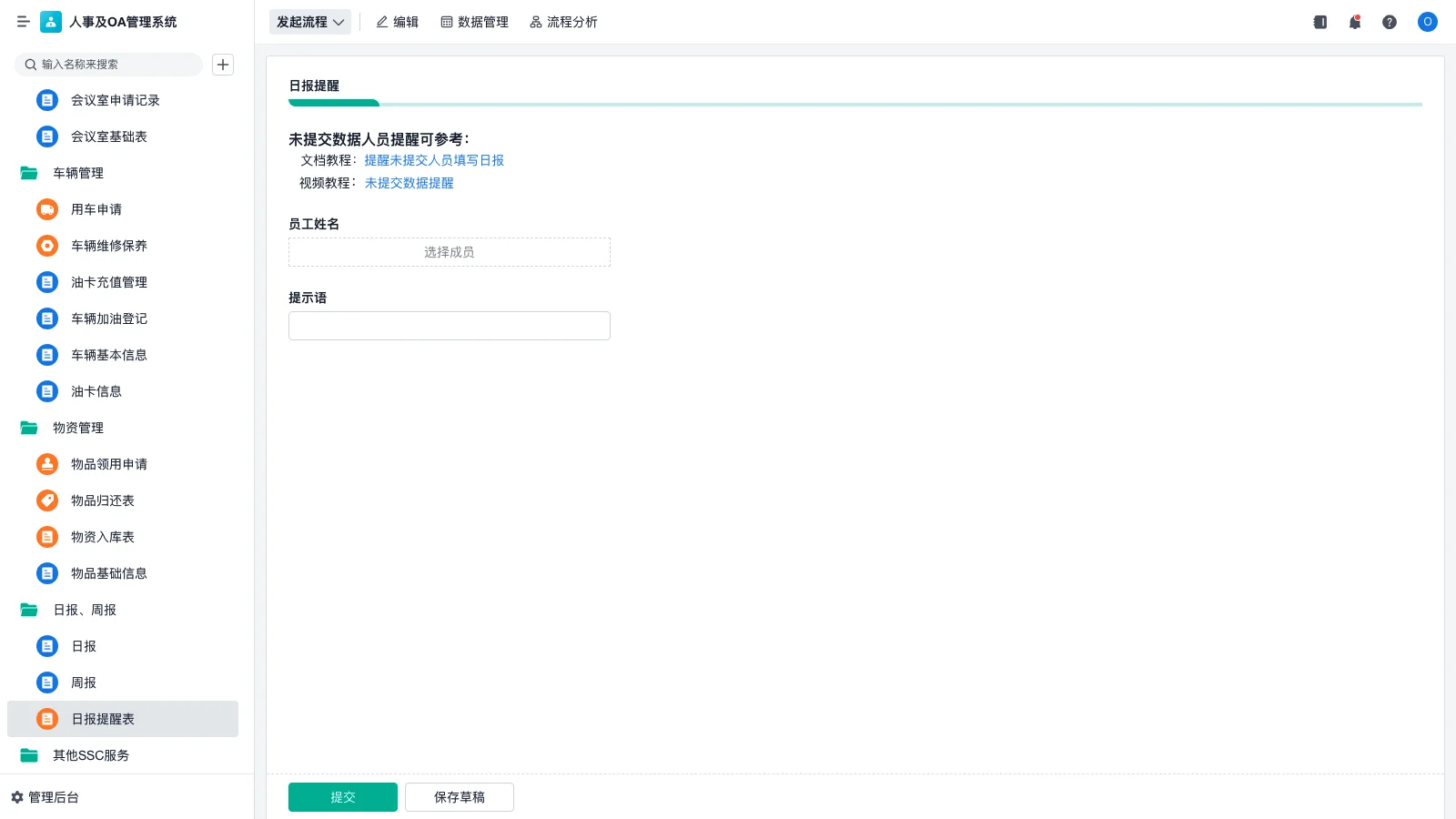The height and width of the screenshot is (819, 1456).
Task: Open the address book icon in top bar
Action: [x=1319, y=22]
